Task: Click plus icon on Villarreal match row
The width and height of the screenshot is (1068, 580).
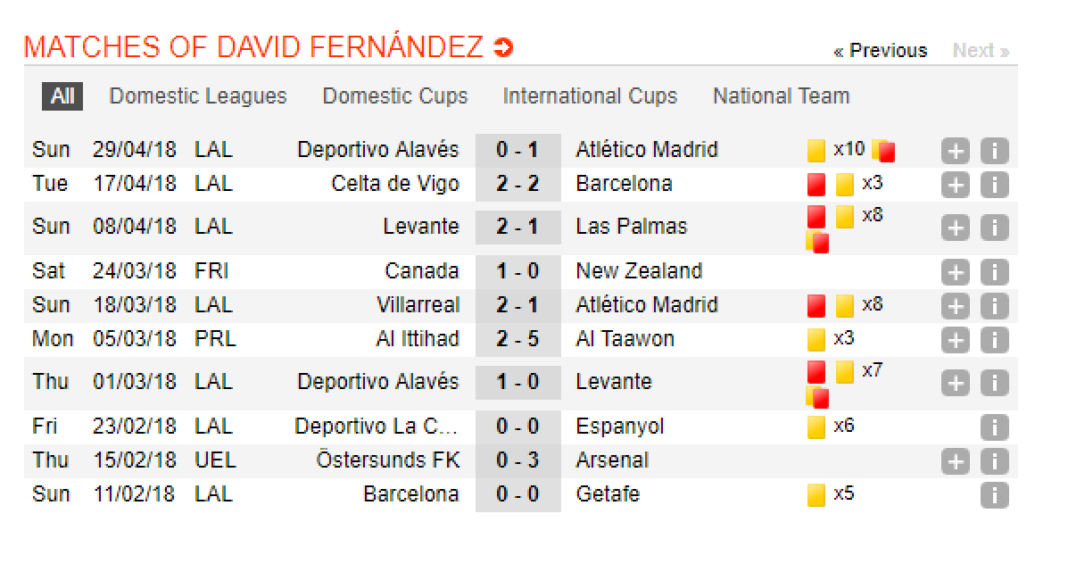Action: [x=956, y=306]
